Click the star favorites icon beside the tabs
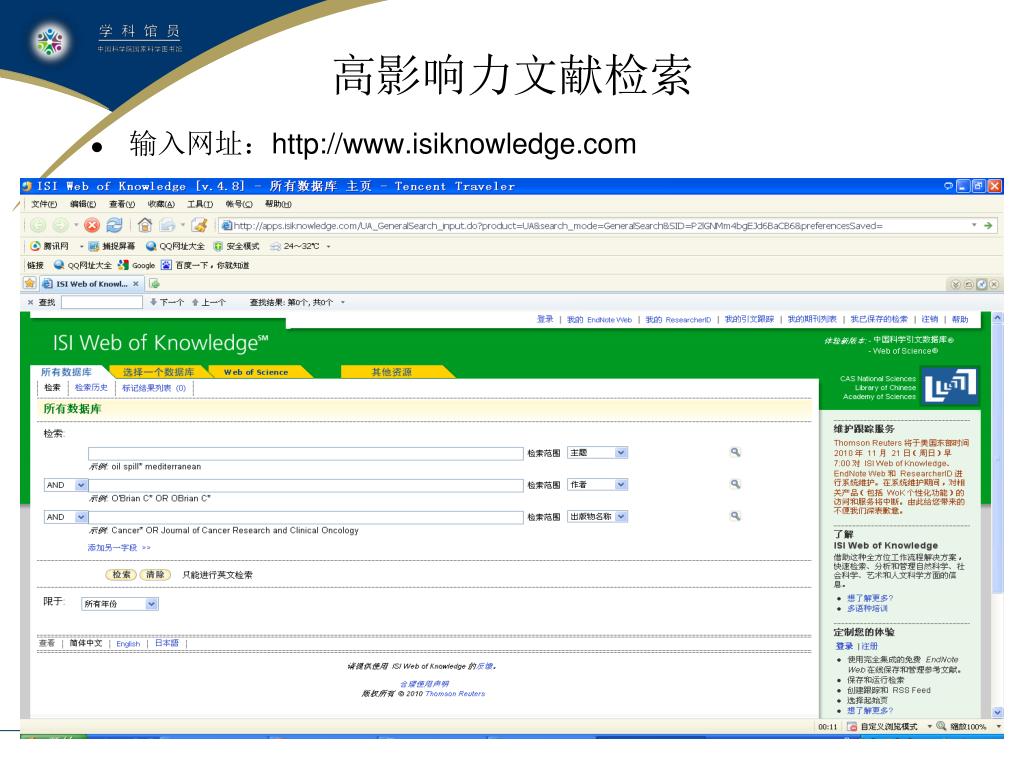This screenshot has height=768, width=1024. (29, 283)
